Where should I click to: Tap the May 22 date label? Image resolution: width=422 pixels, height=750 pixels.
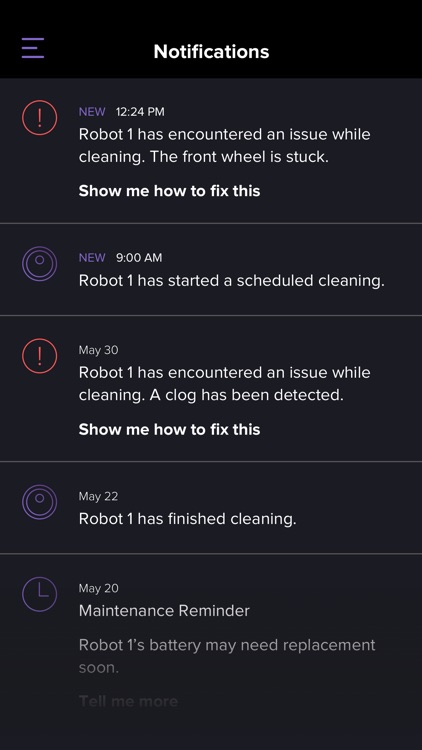click(98, 496)
